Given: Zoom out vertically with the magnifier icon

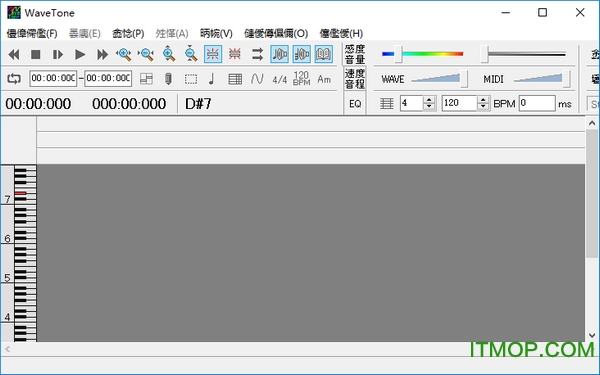Looking at the screenshot, I should [x=191, y=54].
